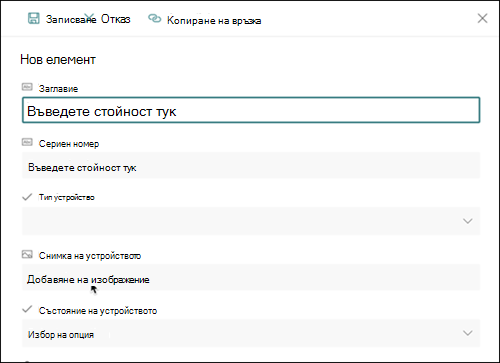Click the Заглавие field text icon
Screen dimensions: 500x363
point(27,87)
